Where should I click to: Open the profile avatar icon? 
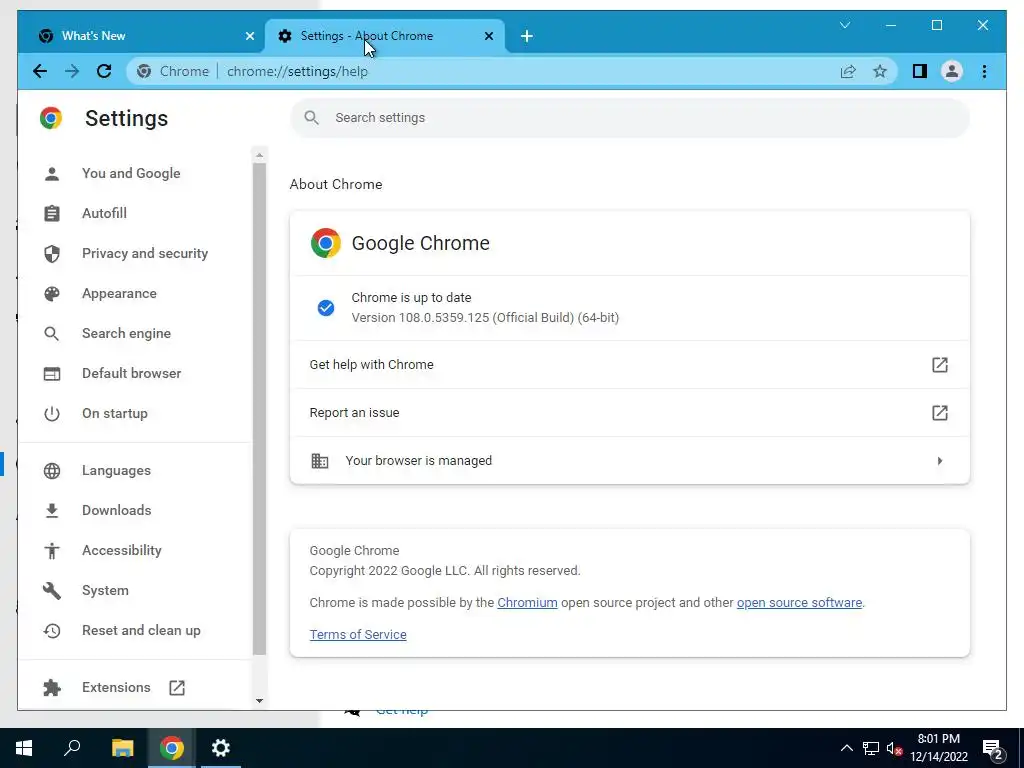(x=952, y=71)
